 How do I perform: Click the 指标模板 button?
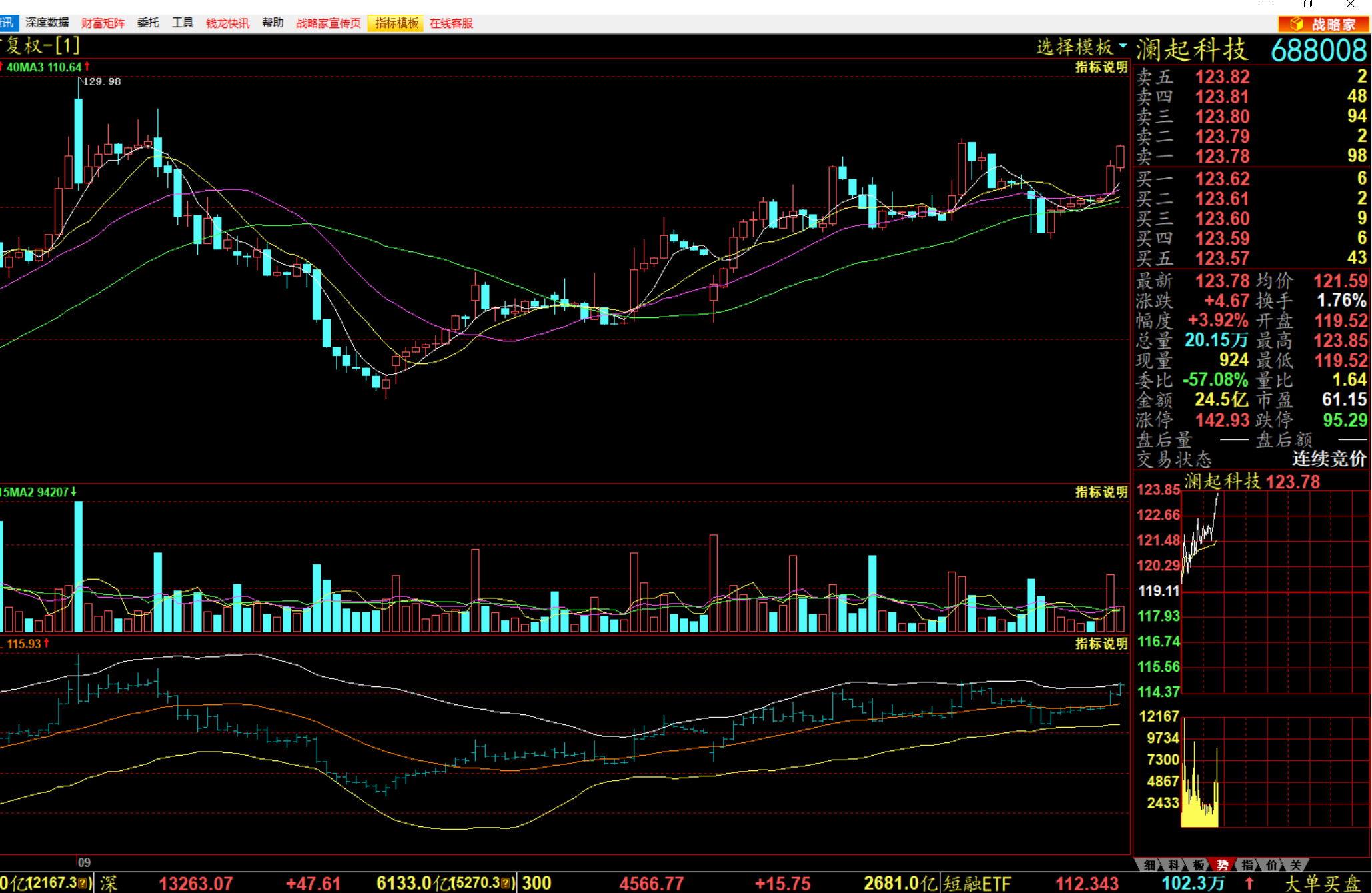pos(396,23)
